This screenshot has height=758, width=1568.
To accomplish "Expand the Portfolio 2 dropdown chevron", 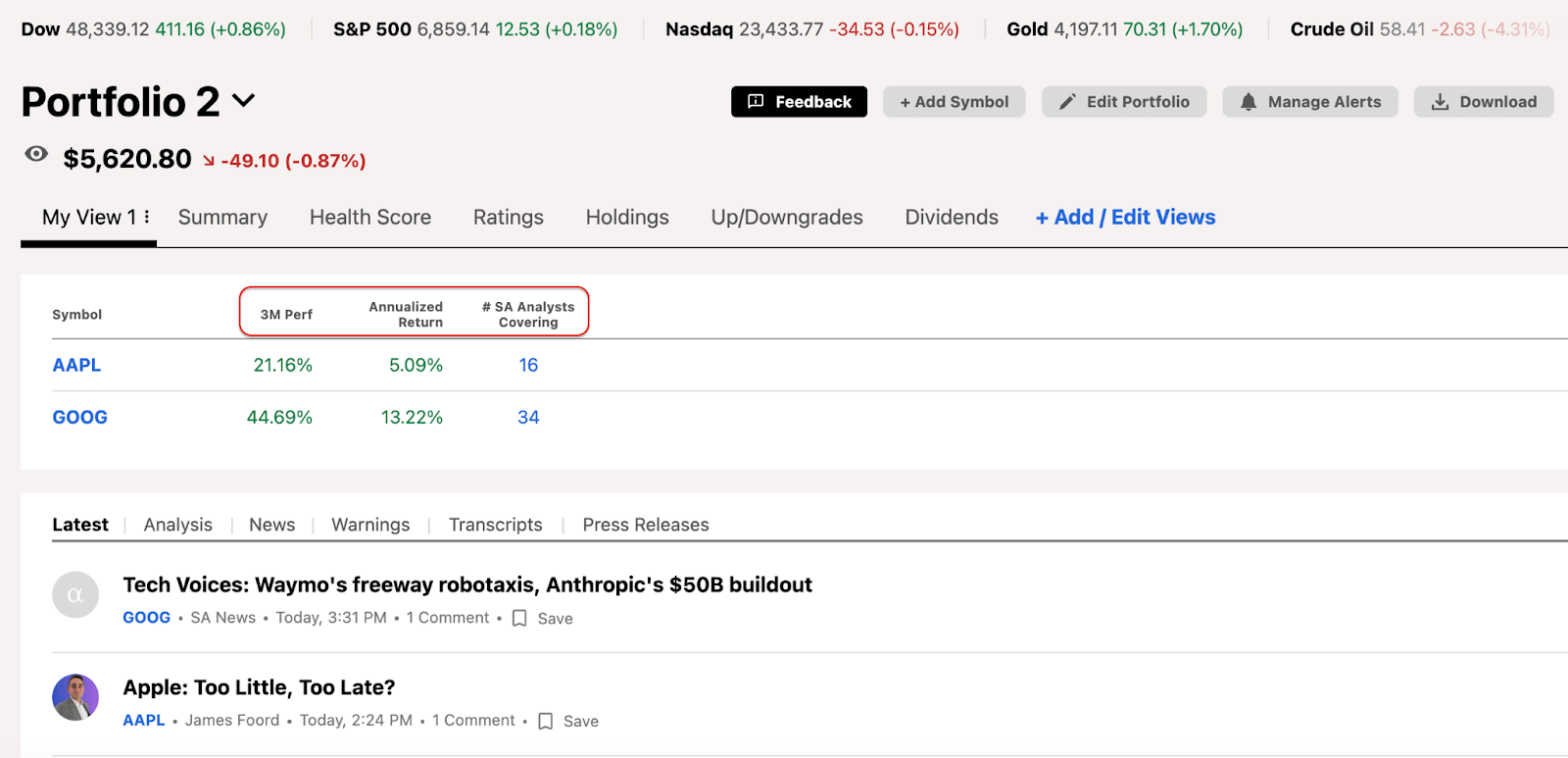I will pyautogui.click(x=243, y=101).
